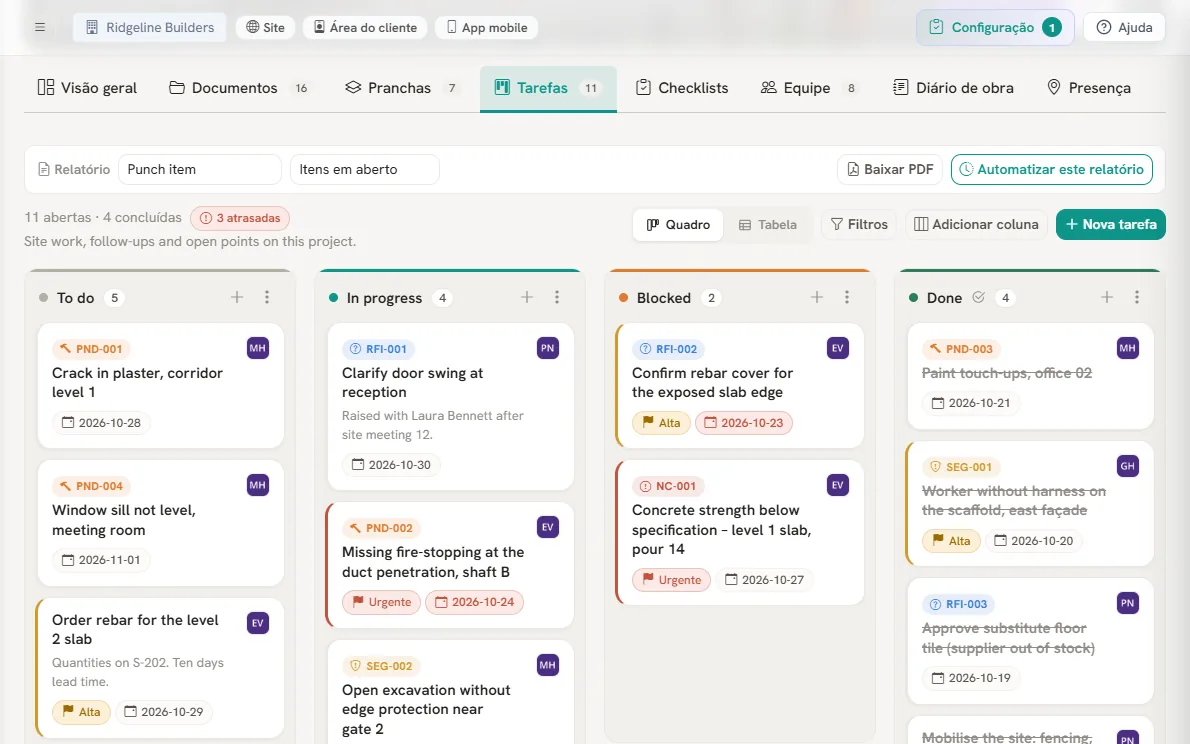The width and height of the screenshot is (1190, 744).
Task: Add a task to the To do column
Action: [237, 298]
